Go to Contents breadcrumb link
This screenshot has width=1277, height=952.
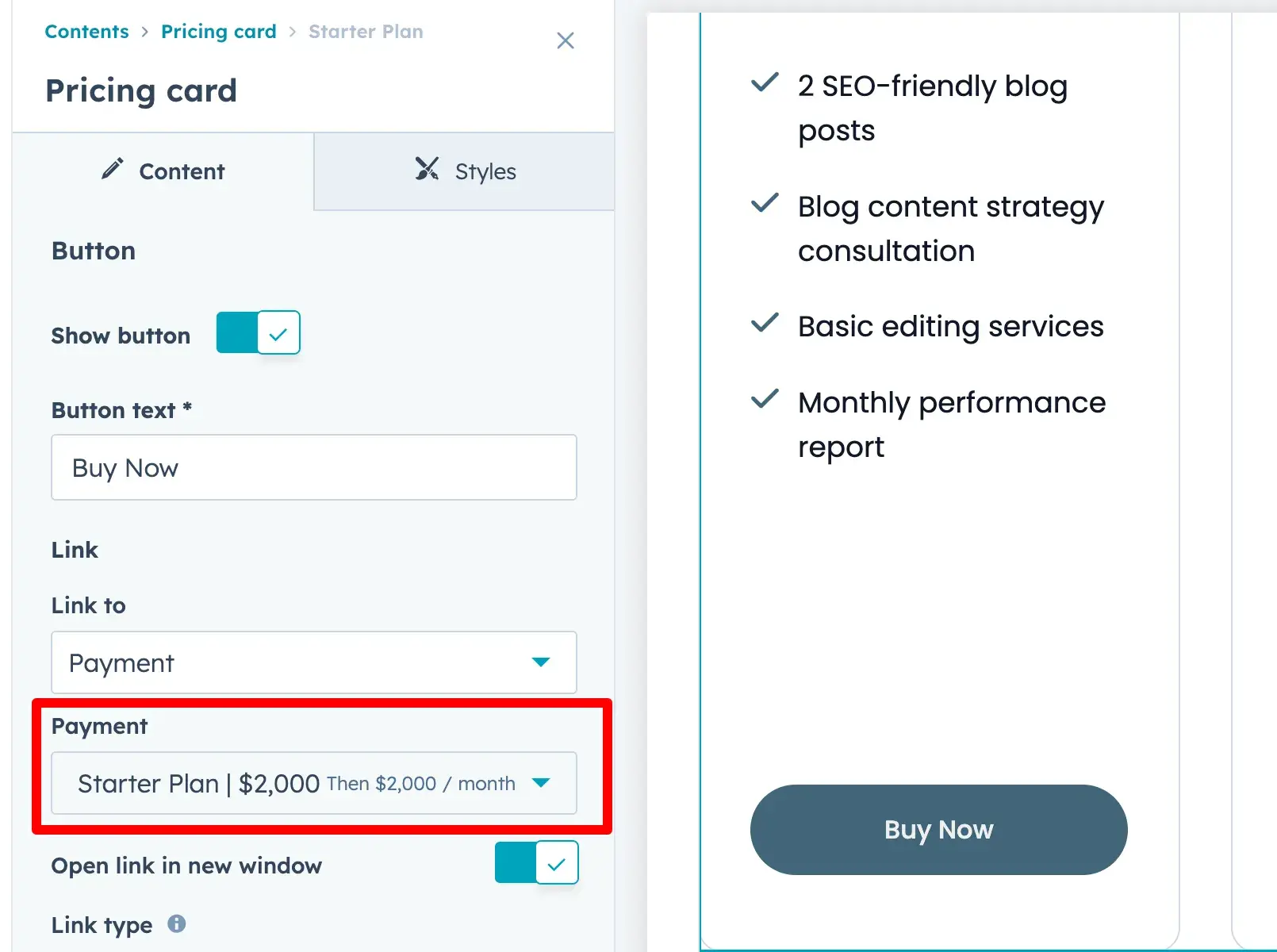click(x=86, y=32)
